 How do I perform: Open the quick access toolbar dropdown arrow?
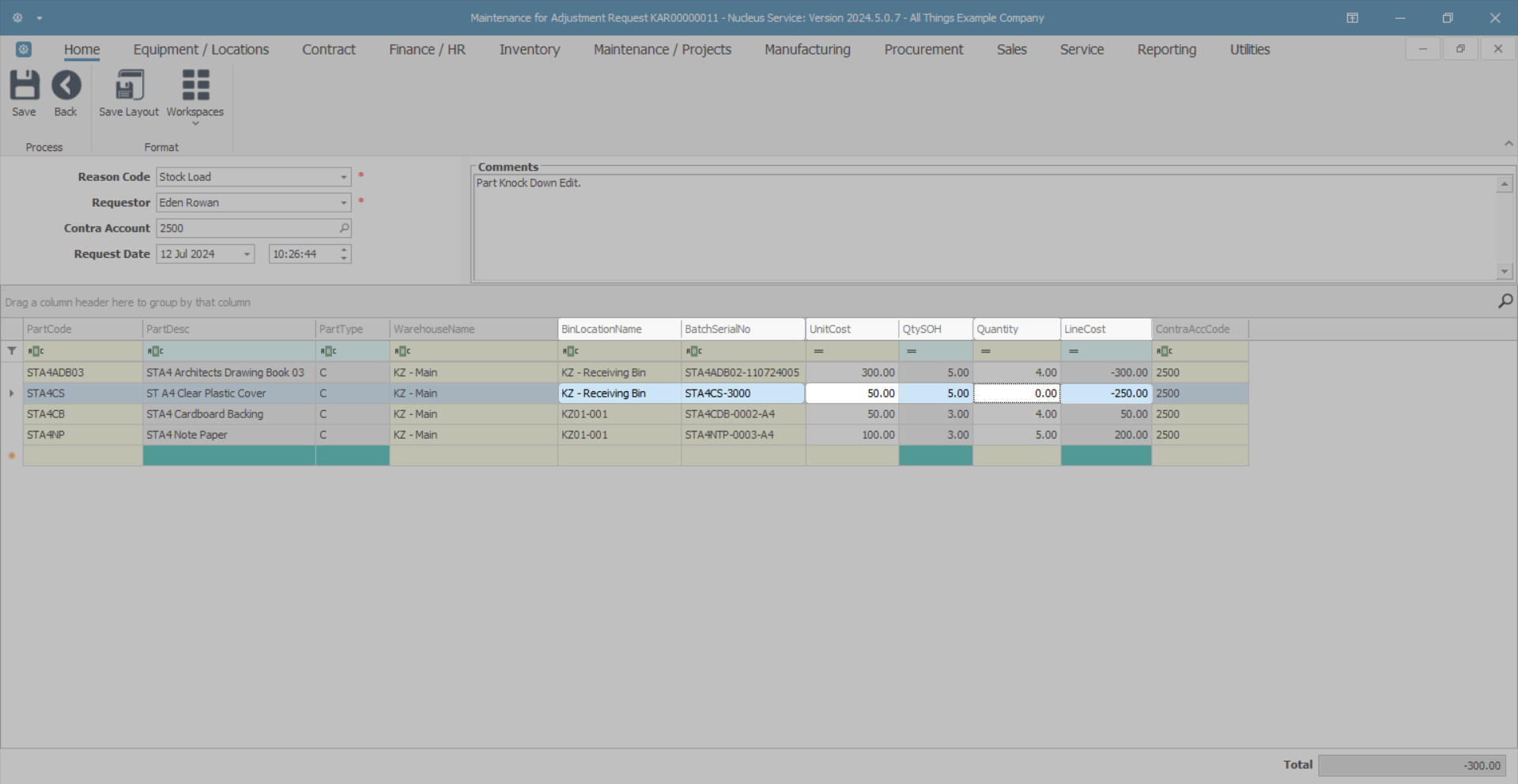click(40, 17)
